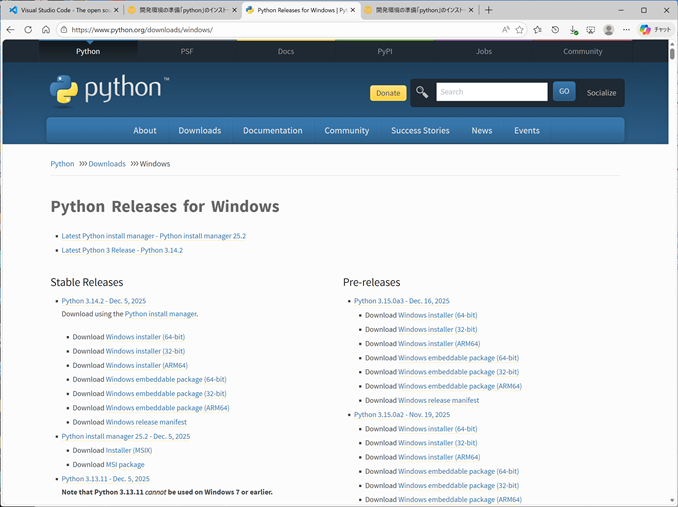Click inside the Search input field
Viewport: 678px width, 507px height.
pyautogui.click(x=491, y=92)
